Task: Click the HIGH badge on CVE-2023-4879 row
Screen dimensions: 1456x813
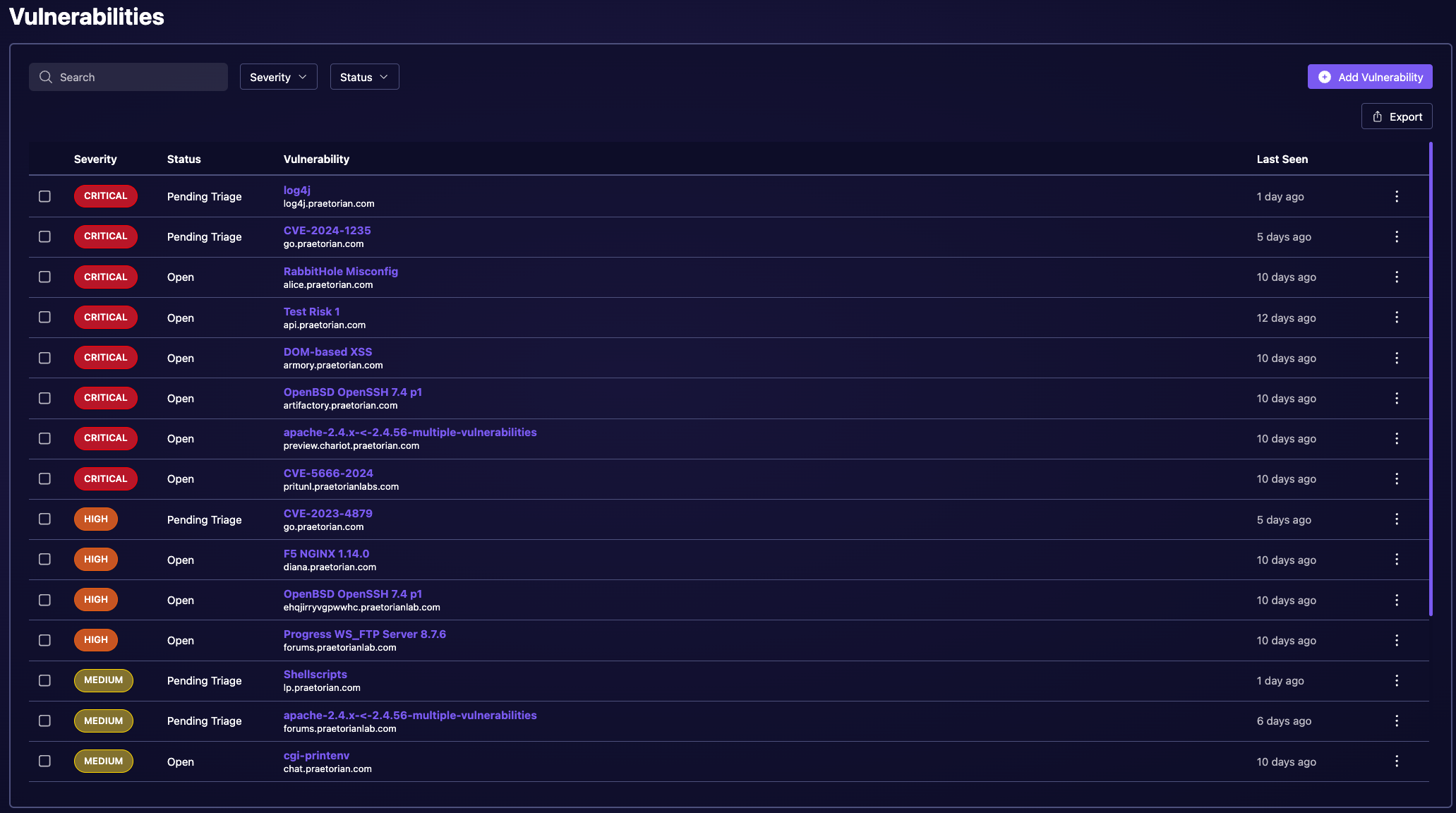Action: [x=96, y=519]
